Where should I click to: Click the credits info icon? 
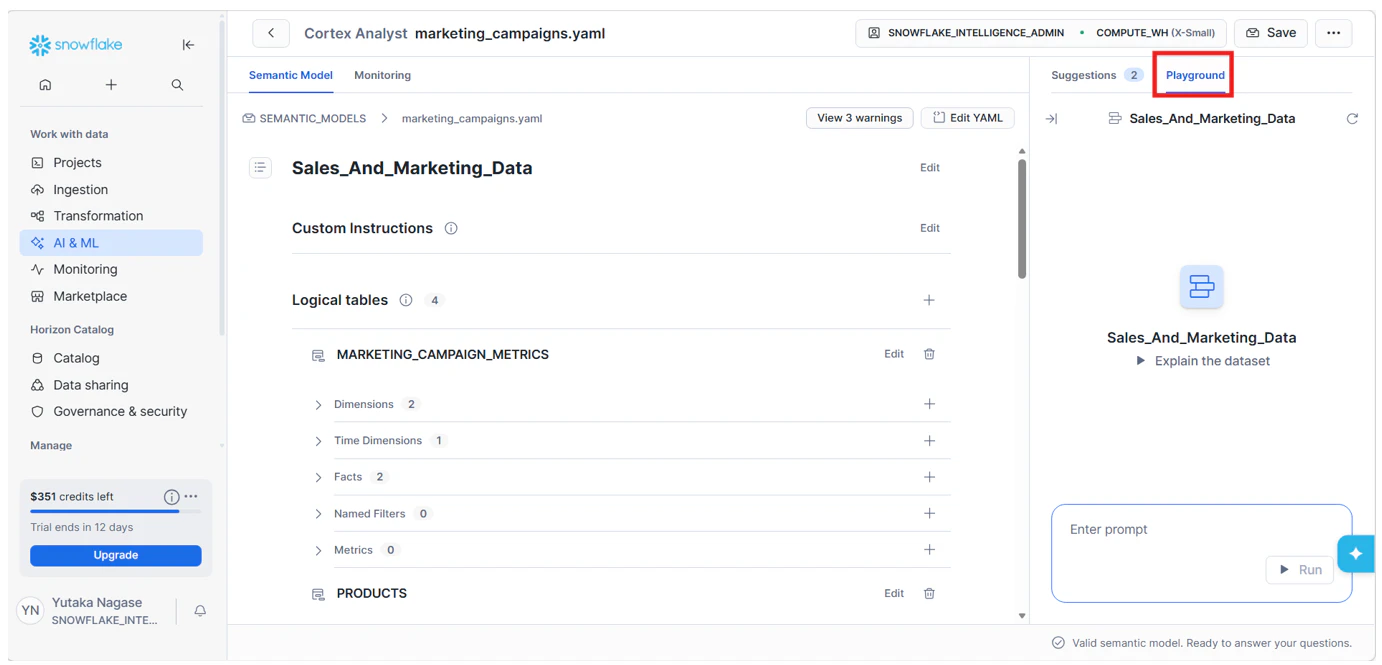pos(171,496)
